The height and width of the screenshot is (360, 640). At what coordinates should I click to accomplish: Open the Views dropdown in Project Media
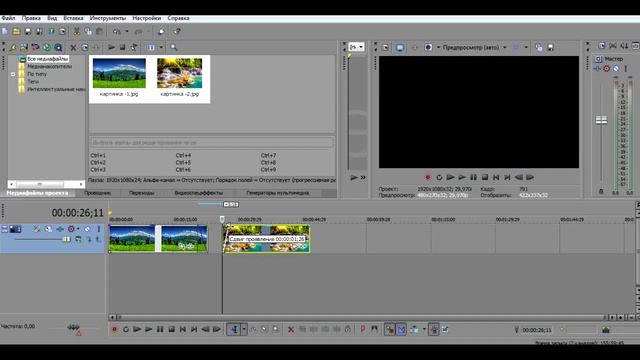161,47
